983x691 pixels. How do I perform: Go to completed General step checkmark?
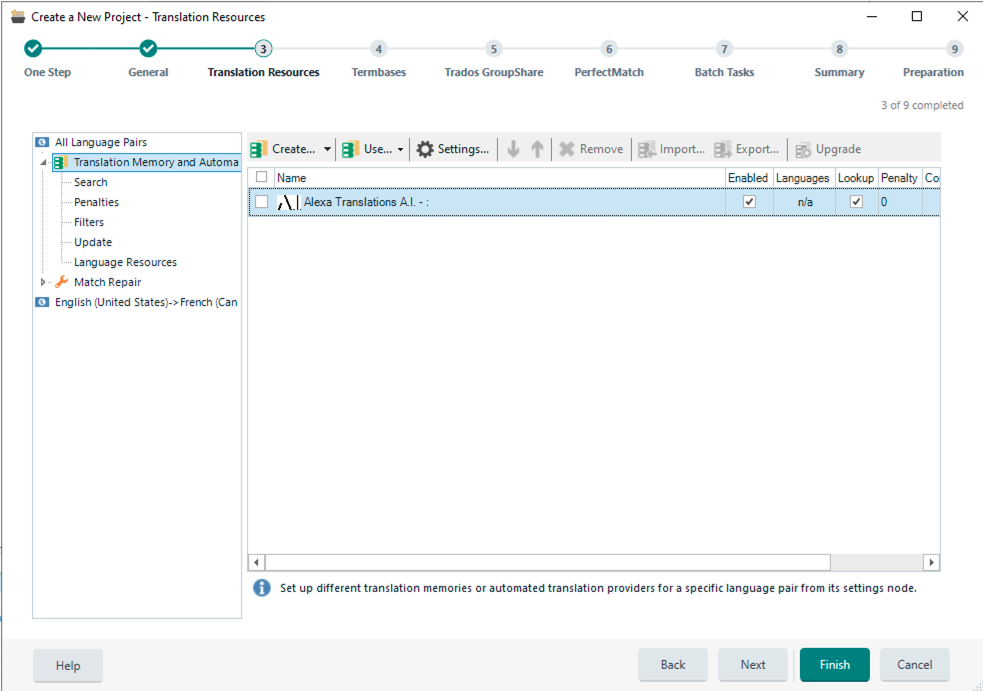(148, 48)
